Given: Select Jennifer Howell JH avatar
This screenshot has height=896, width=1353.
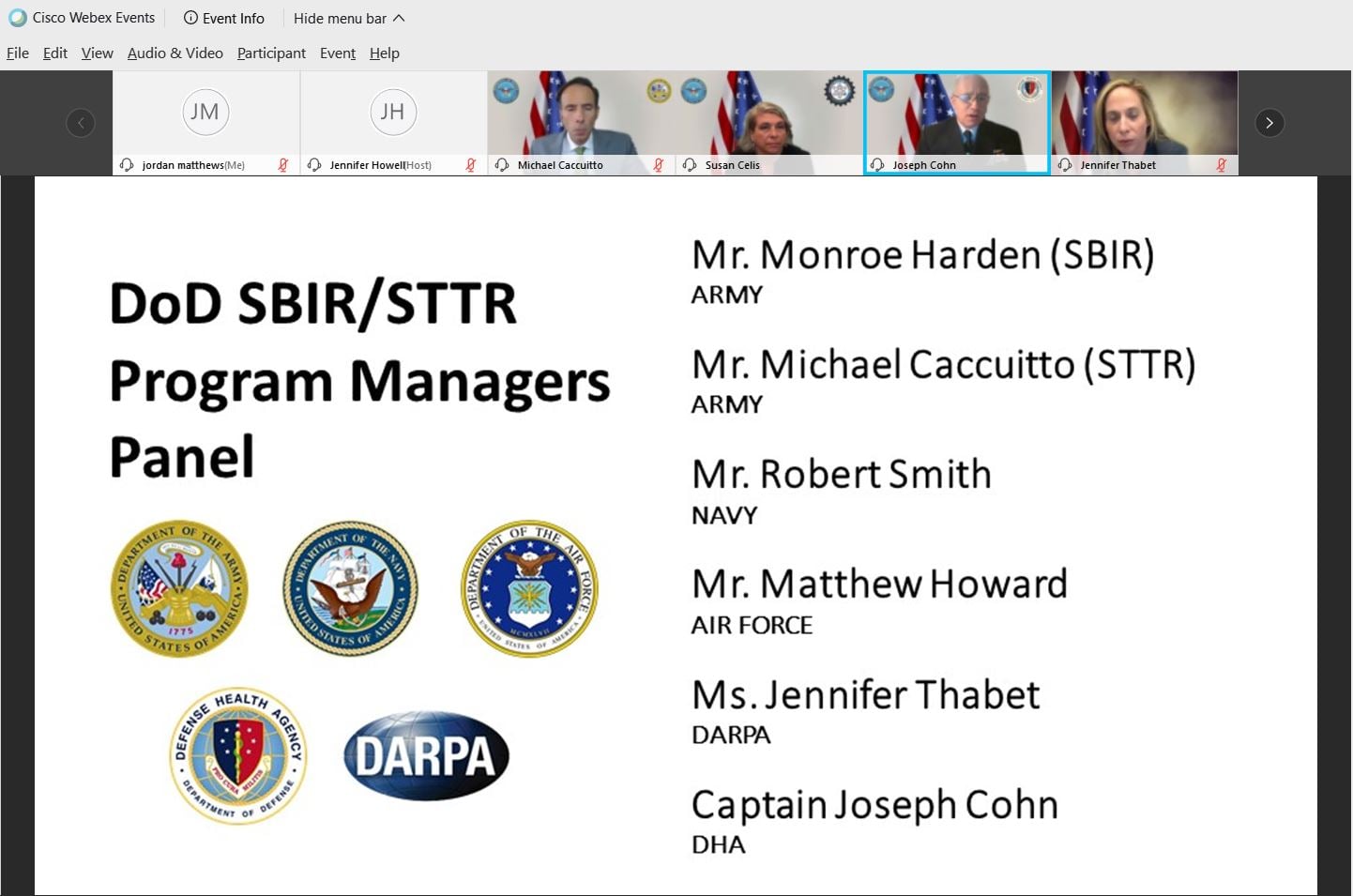Looking at the screenshot, I should pos(392,112).
